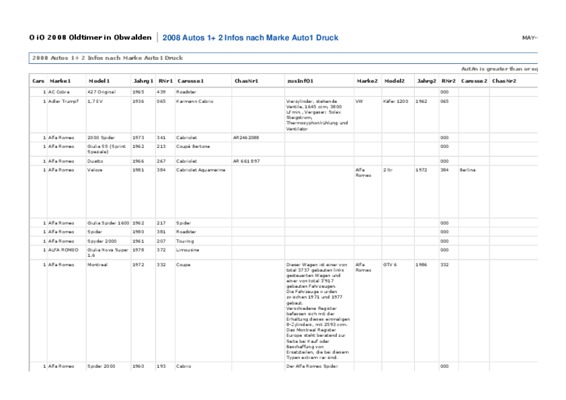Click the Jahrg2 column header
Image resolution: width=566 pixels, height=400 pixels.
[x=427, y=81]
